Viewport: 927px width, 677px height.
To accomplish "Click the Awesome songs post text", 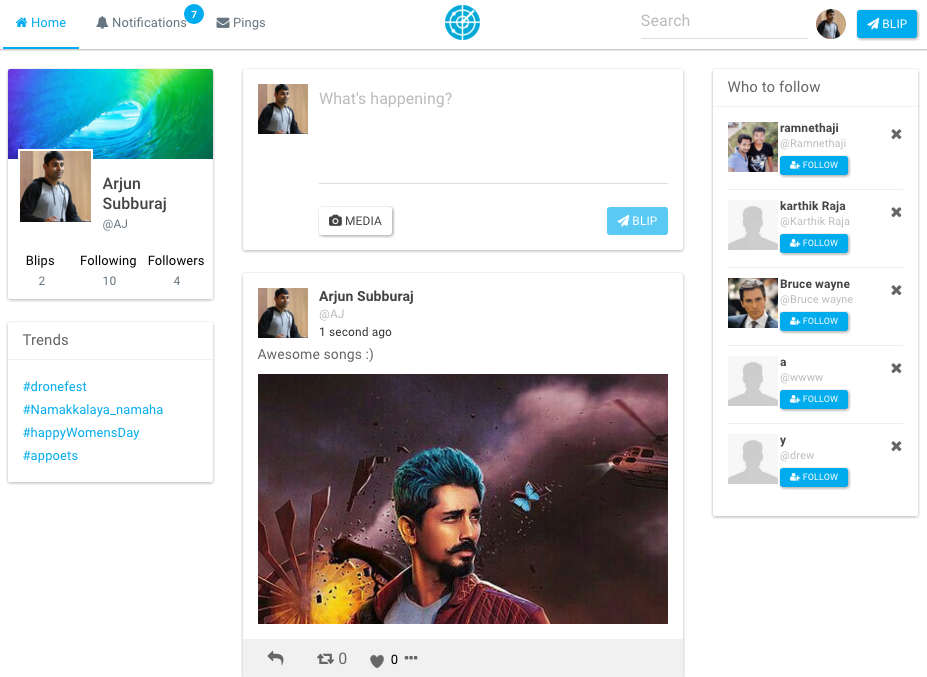I will pos(316,355).
